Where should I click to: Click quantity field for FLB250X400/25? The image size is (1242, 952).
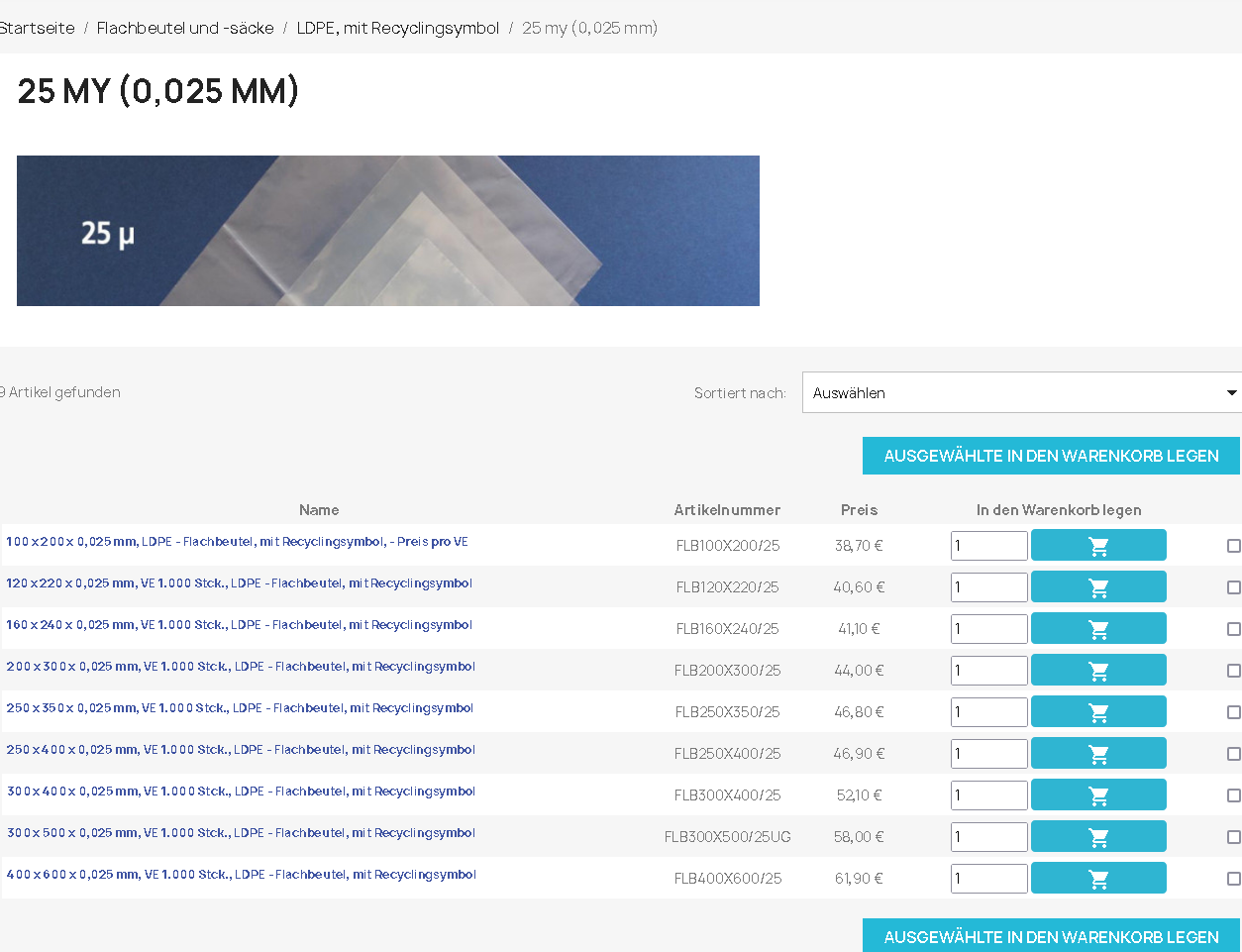pyautogui.click(x=988, y=754)
